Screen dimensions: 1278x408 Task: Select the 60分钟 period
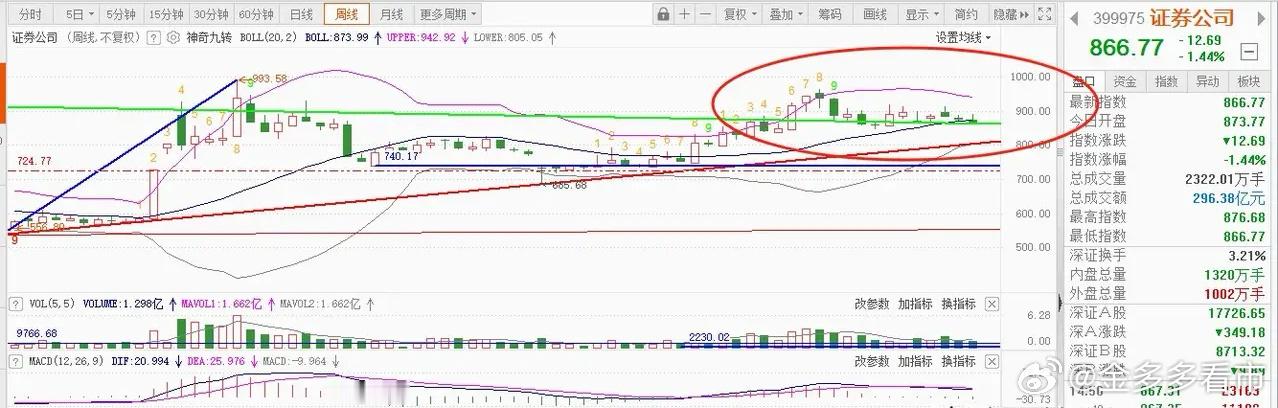(x=257, y=14)
